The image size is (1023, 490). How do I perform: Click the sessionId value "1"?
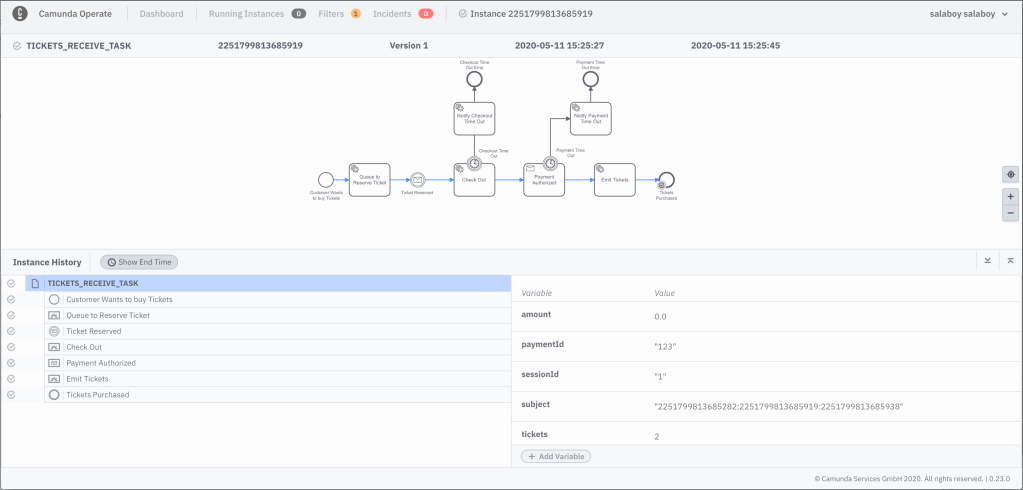point(661,376)
